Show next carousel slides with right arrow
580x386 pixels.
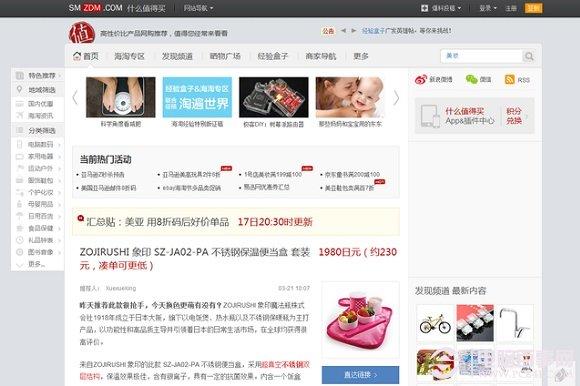396,98
